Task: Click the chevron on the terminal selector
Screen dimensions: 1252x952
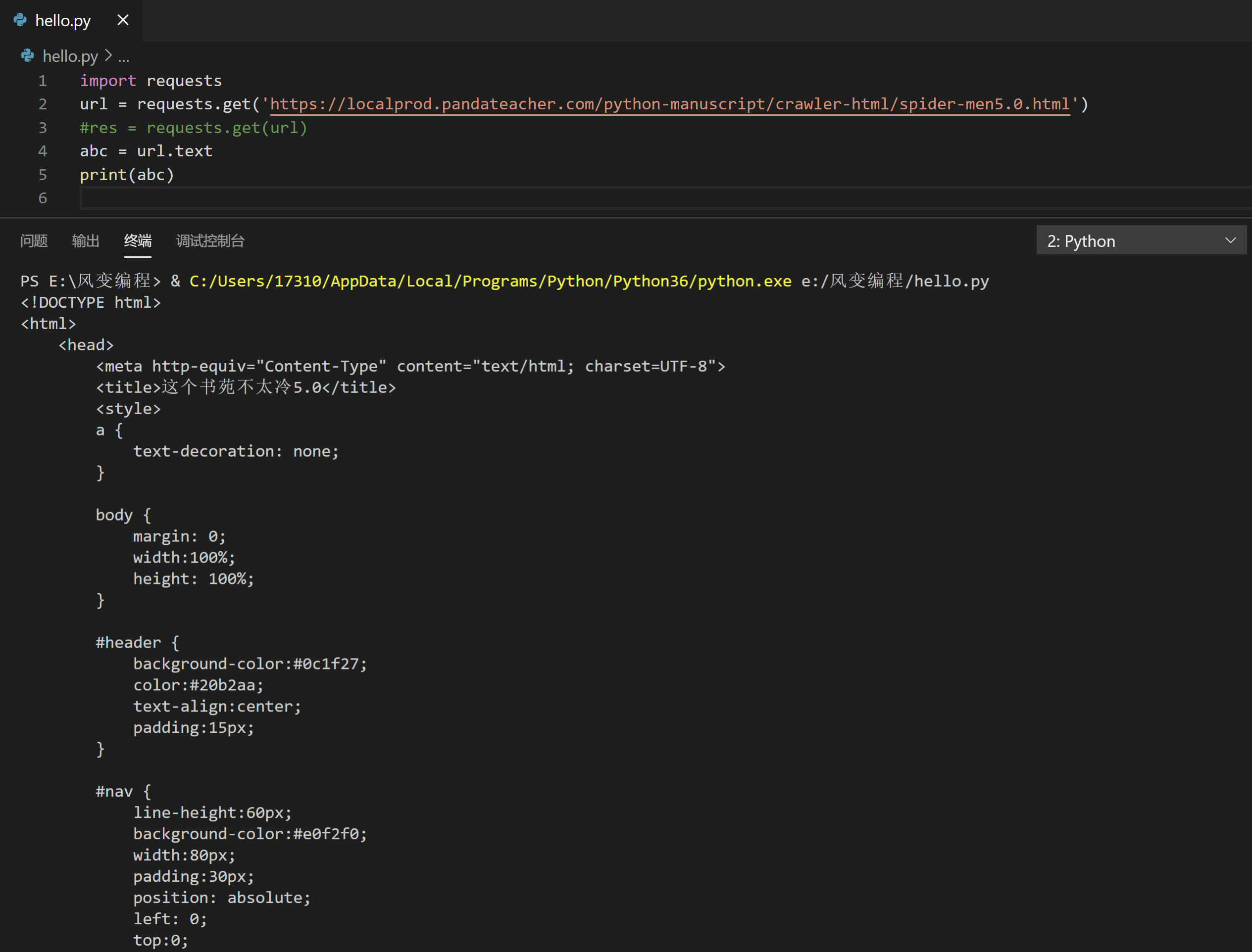Action: tap(1230, 240)
